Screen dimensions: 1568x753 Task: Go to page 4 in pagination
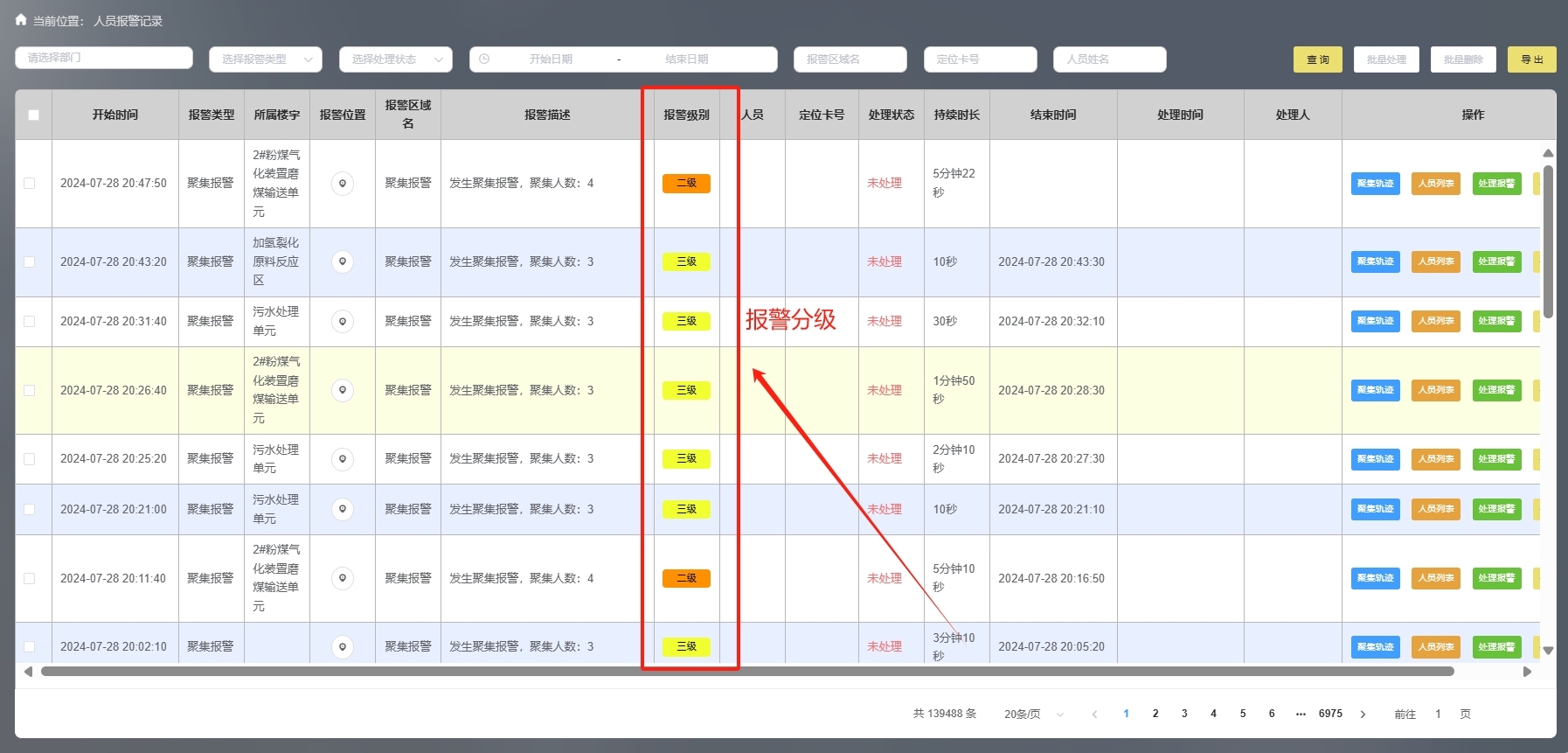tap(1213, 714)
